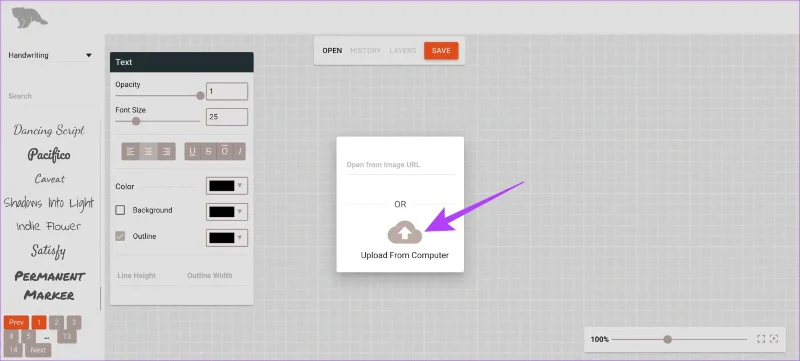The width and height of the screenshot is (800, 361).
Task: Switch to the LAYERS tab
Action: click(x=403, y=50)
